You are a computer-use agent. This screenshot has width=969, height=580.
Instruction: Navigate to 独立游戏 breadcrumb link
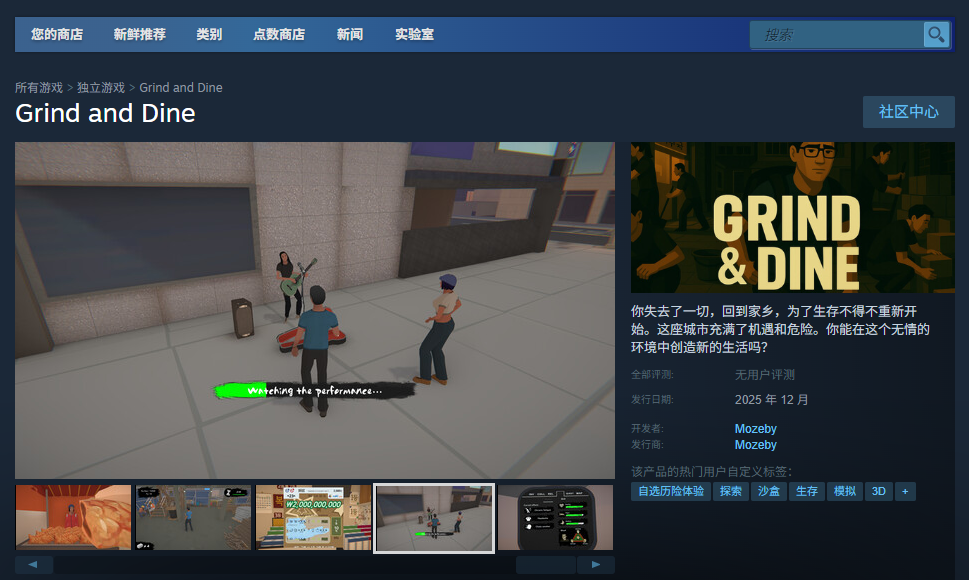coord(100,87)
